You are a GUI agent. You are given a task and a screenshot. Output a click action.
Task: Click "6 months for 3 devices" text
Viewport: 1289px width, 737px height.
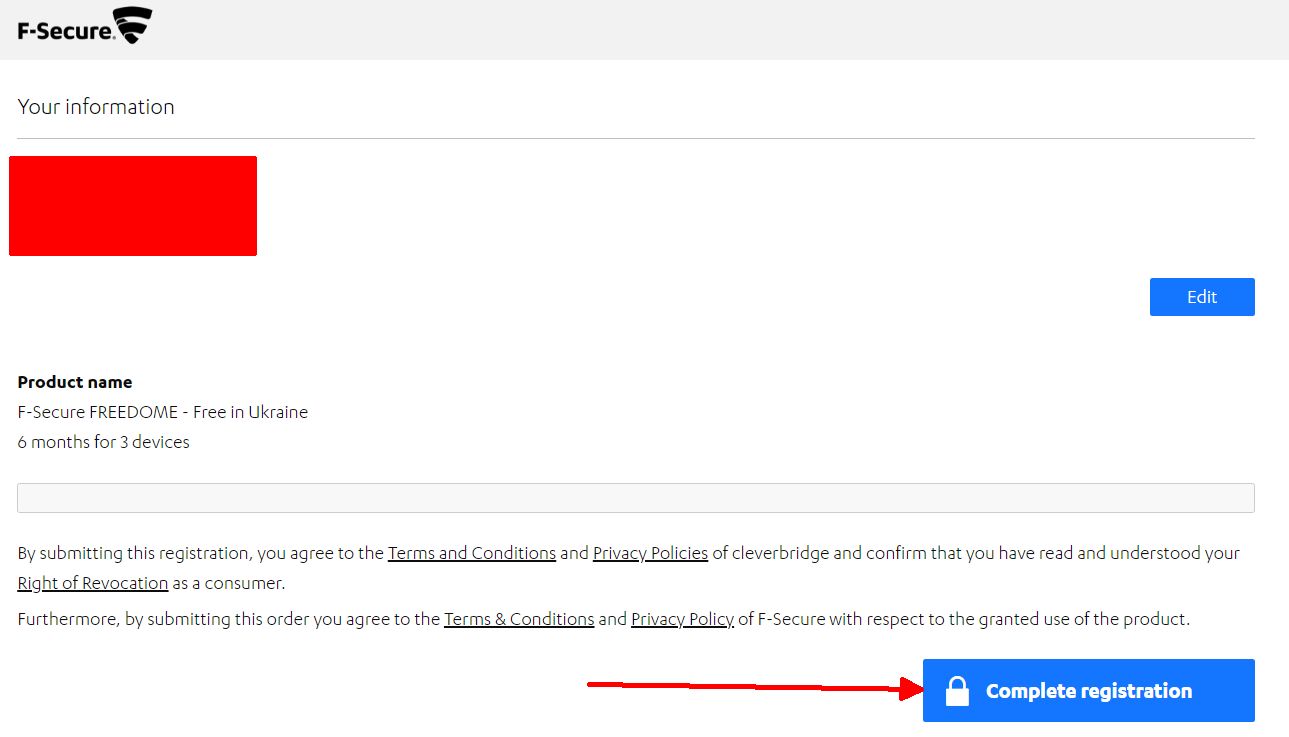(x=104, y=442)
